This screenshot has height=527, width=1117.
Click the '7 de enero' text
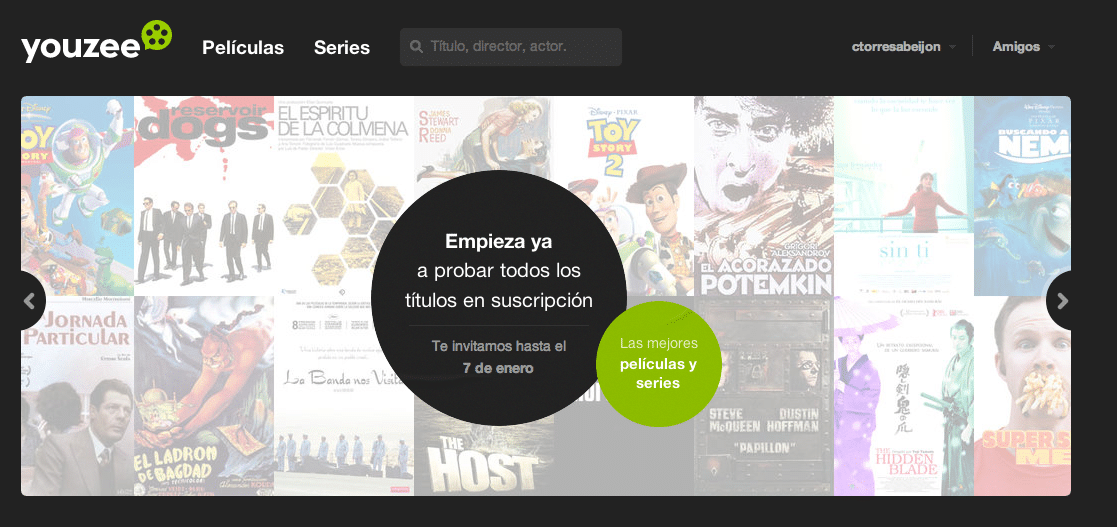pyautogui.click(x=498, y=368)
